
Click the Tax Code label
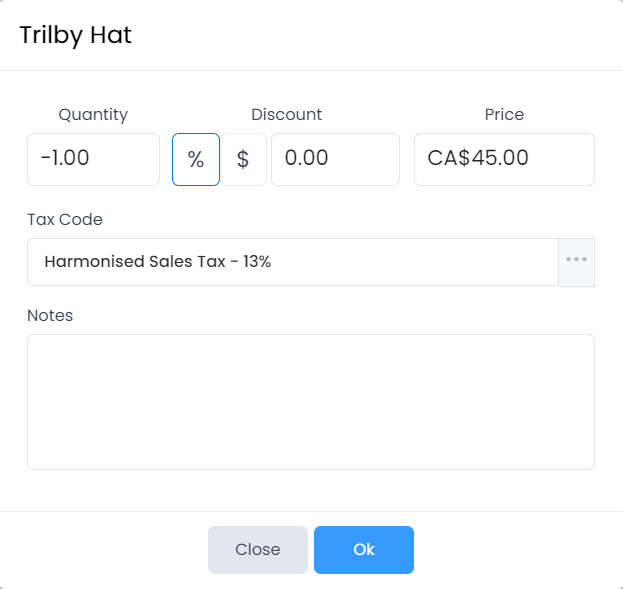[65, 219]
